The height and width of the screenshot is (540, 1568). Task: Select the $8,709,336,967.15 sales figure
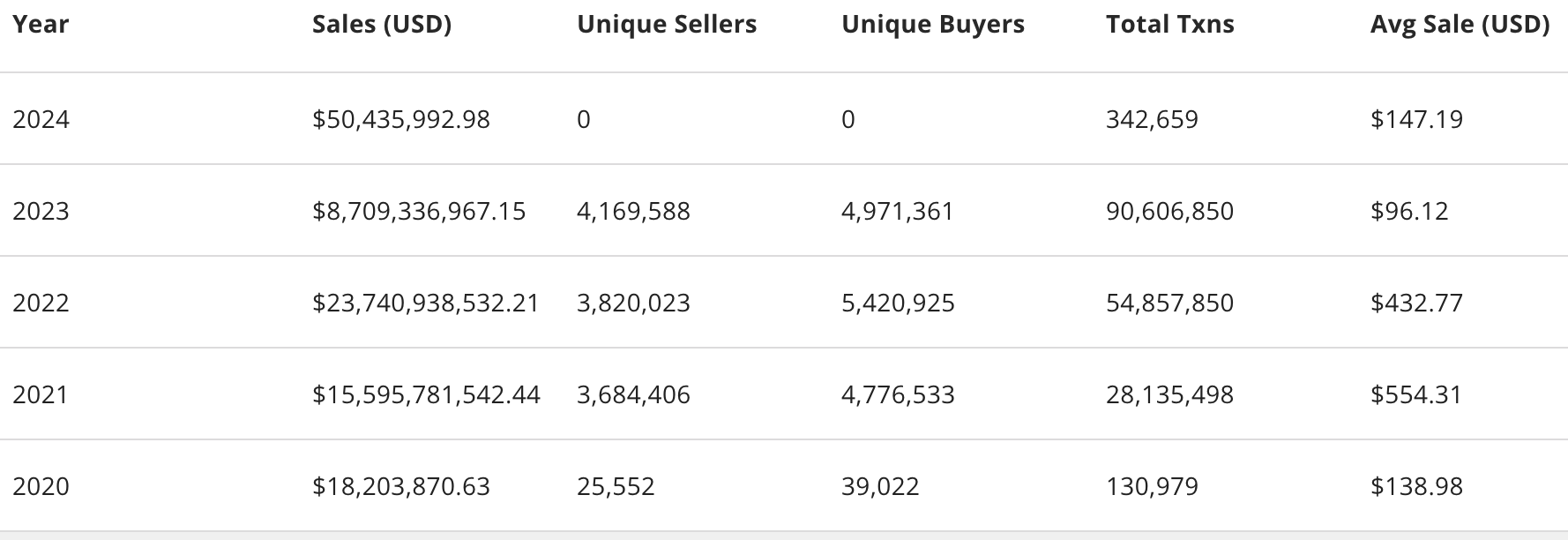(x=419, y=211)
